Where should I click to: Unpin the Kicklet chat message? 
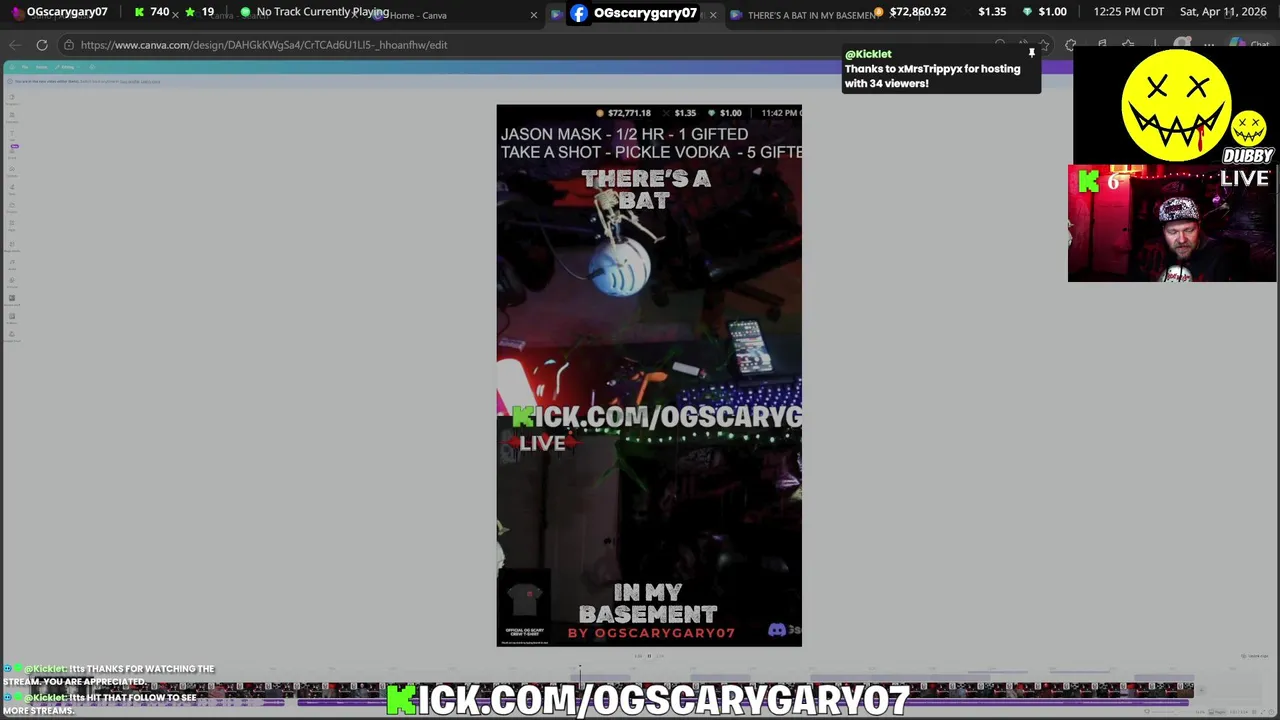coord(1032,53)
